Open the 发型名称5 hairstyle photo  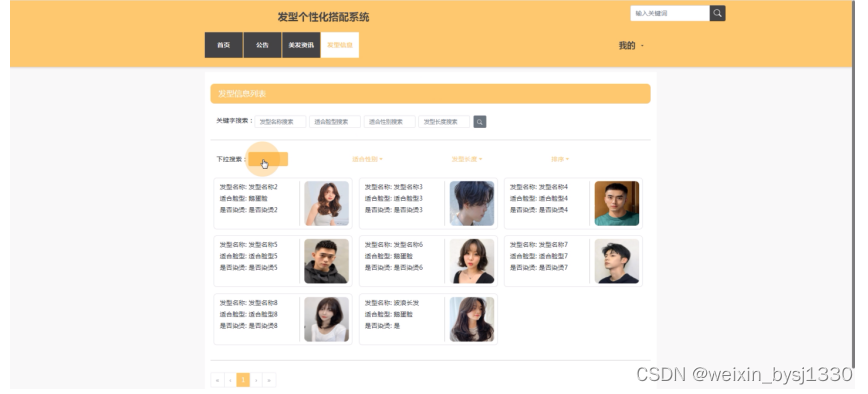pyautogui.click(x=327, y=261)
